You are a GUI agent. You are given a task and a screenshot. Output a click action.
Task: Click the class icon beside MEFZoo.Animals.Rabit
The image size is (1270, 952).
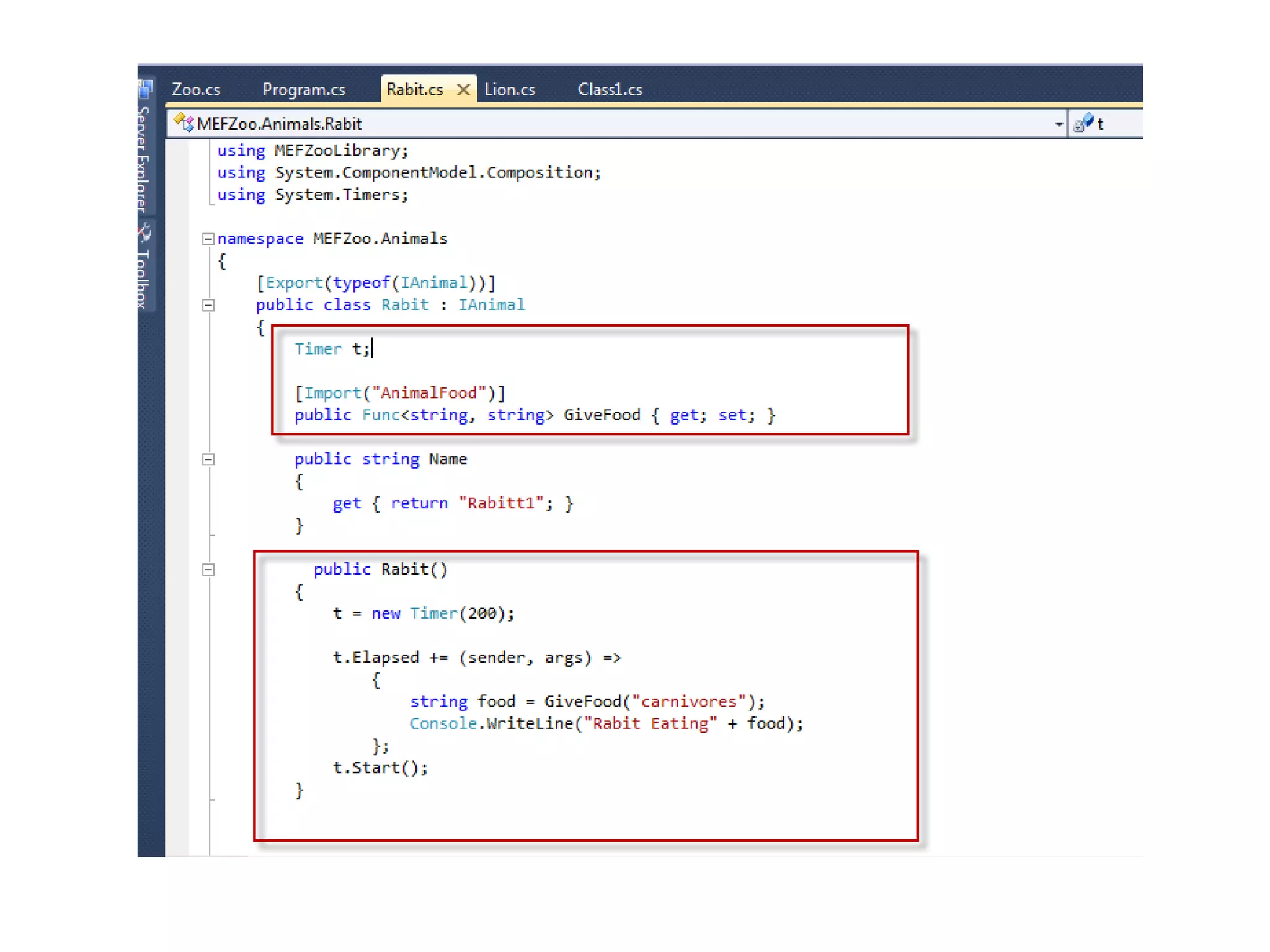pyautogui.click(x=183, y=123)
